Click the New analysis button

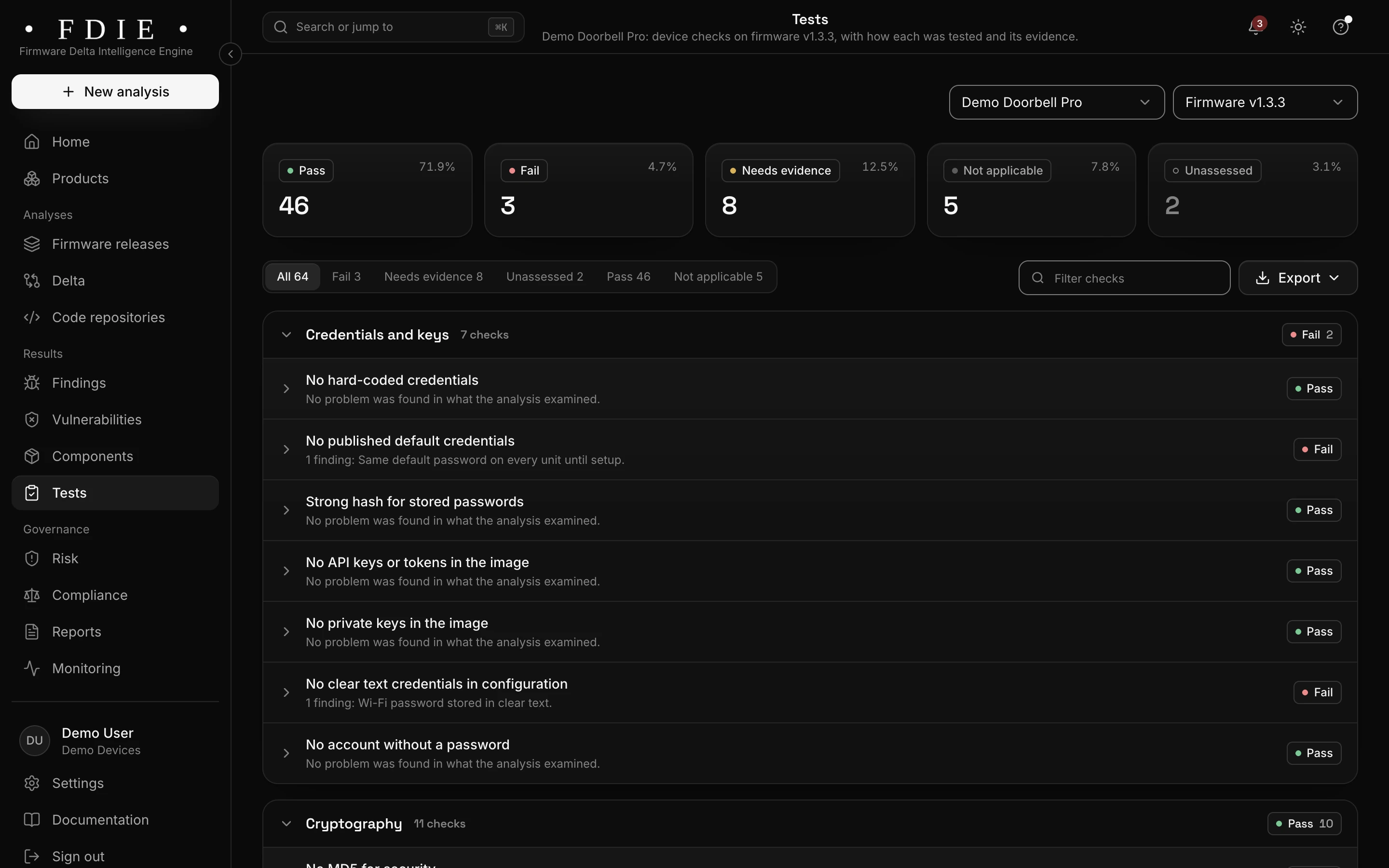click(x=115, y=91)
